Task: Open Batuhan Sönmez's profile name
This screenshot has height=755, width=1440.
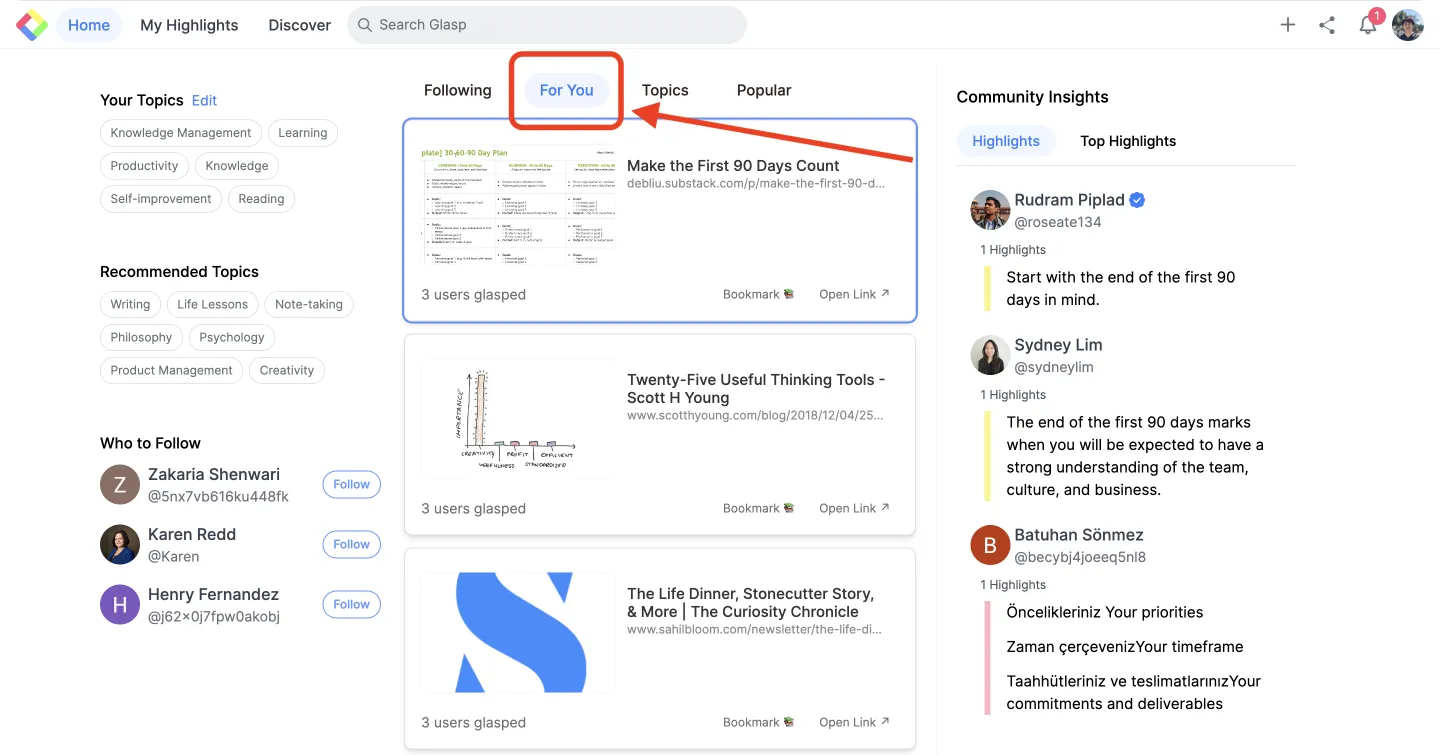Action: pos(1079,535)
